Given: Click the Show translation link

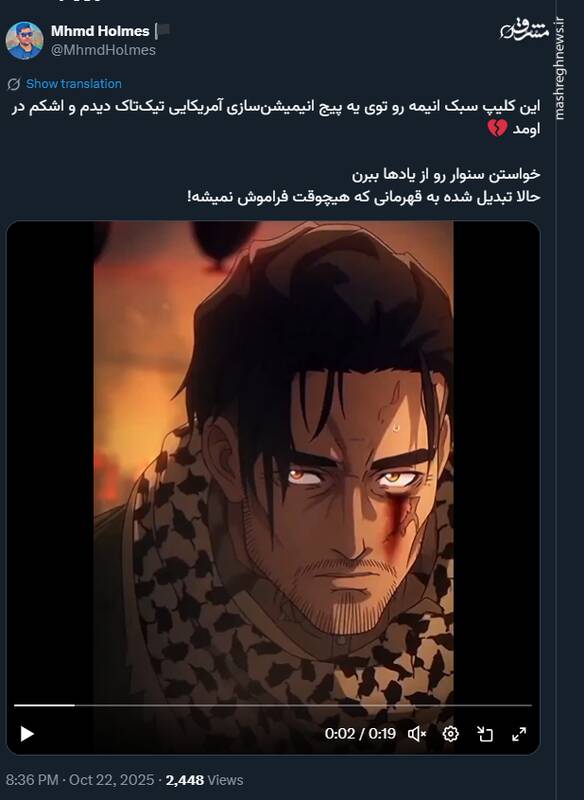Looking at the screenshot, I should coord(73,84).
